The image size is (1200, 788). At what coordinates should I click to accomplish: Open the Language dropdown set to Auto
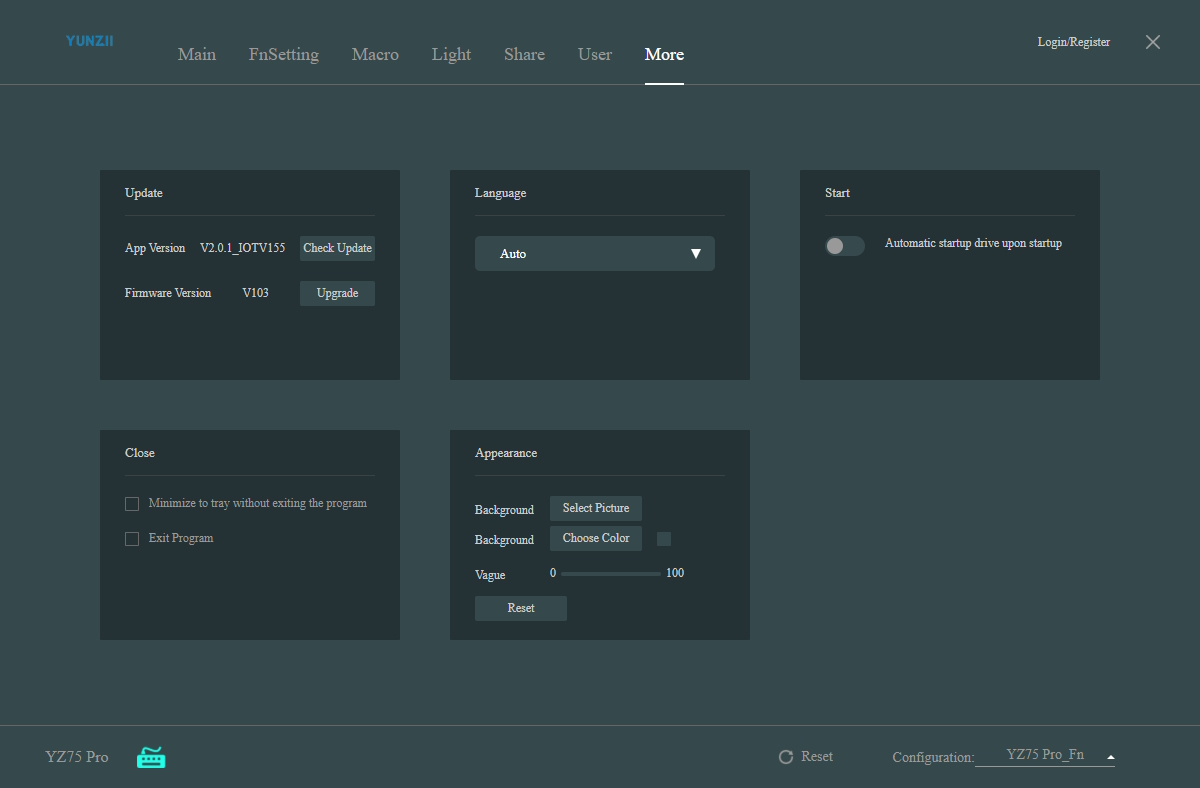point(594,254)
